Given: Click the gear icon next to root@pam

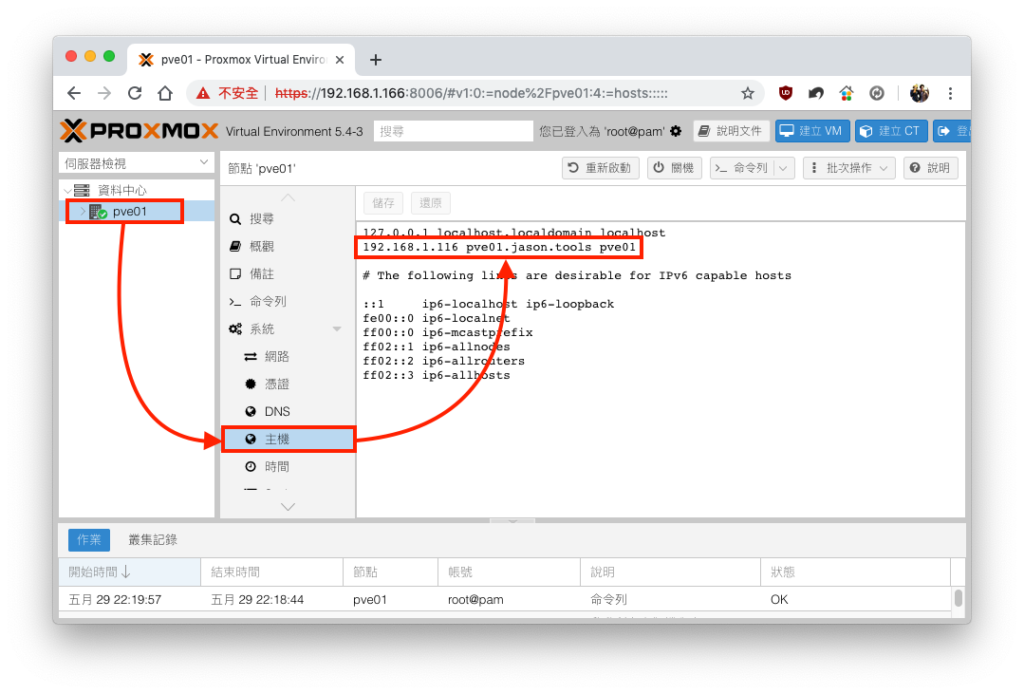Looking at the screenshot, I should [x=676, y=131].
